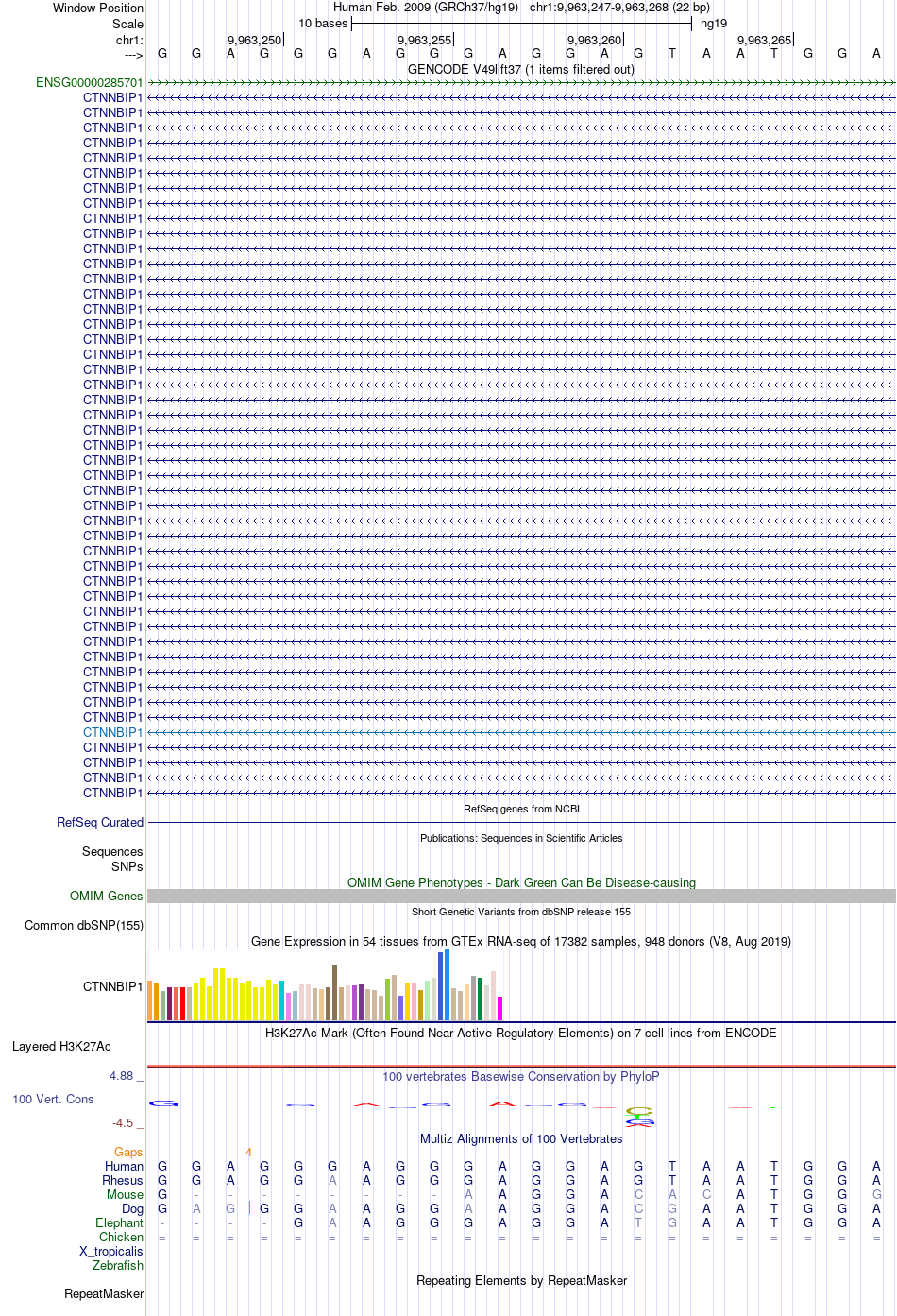This screenshot has height=1316, width=897.
Task: Click the orange 4 in the Gaps row
Action: pyautogui.click(x=248, y=1153)
